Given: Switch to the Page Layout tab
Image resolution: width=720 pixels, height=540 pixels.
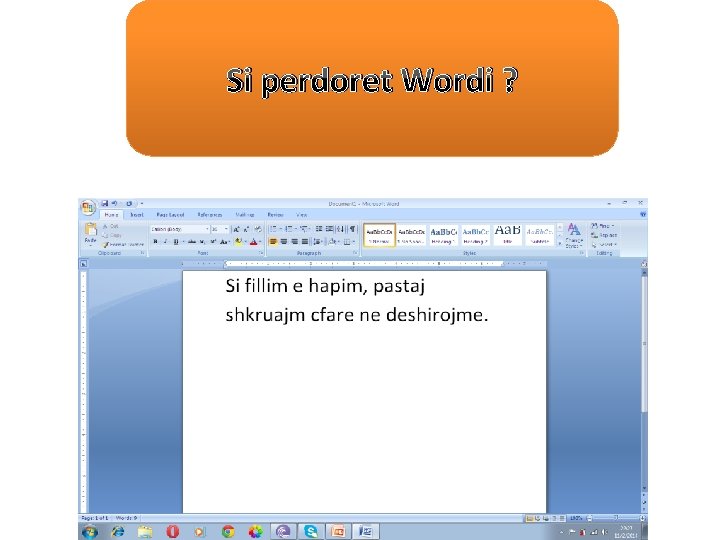Looking at the screenshot, I should coord(170,214).
